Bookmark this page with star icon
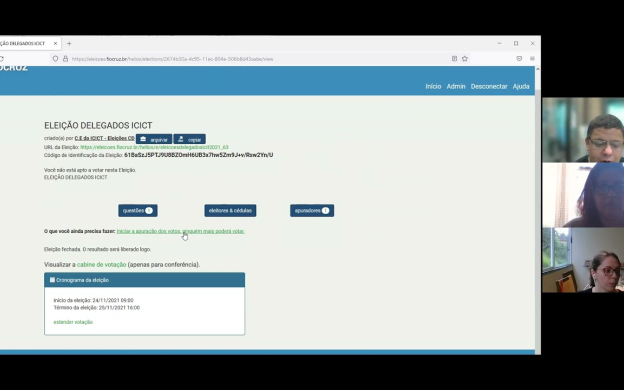The height and width of the screenshot is (390, 624). (x=464, y=58)
